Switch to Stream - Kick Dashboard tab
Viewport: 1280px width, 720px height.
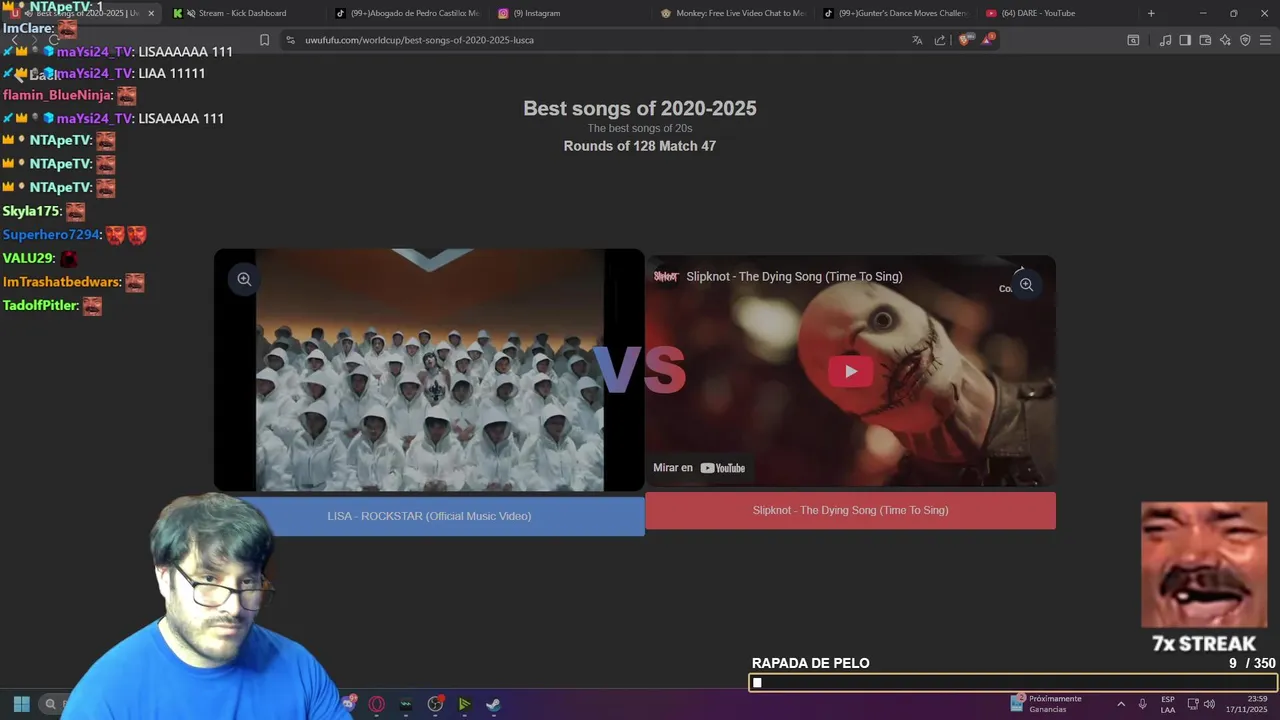click(242, 13)
